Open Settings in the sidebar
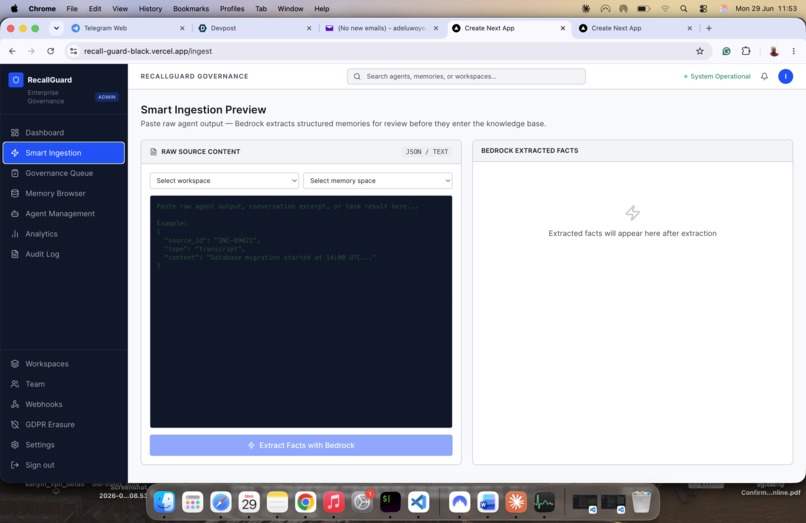Image resolution: width=806 pixels, height=523 pixels. (x=64, y=445)
